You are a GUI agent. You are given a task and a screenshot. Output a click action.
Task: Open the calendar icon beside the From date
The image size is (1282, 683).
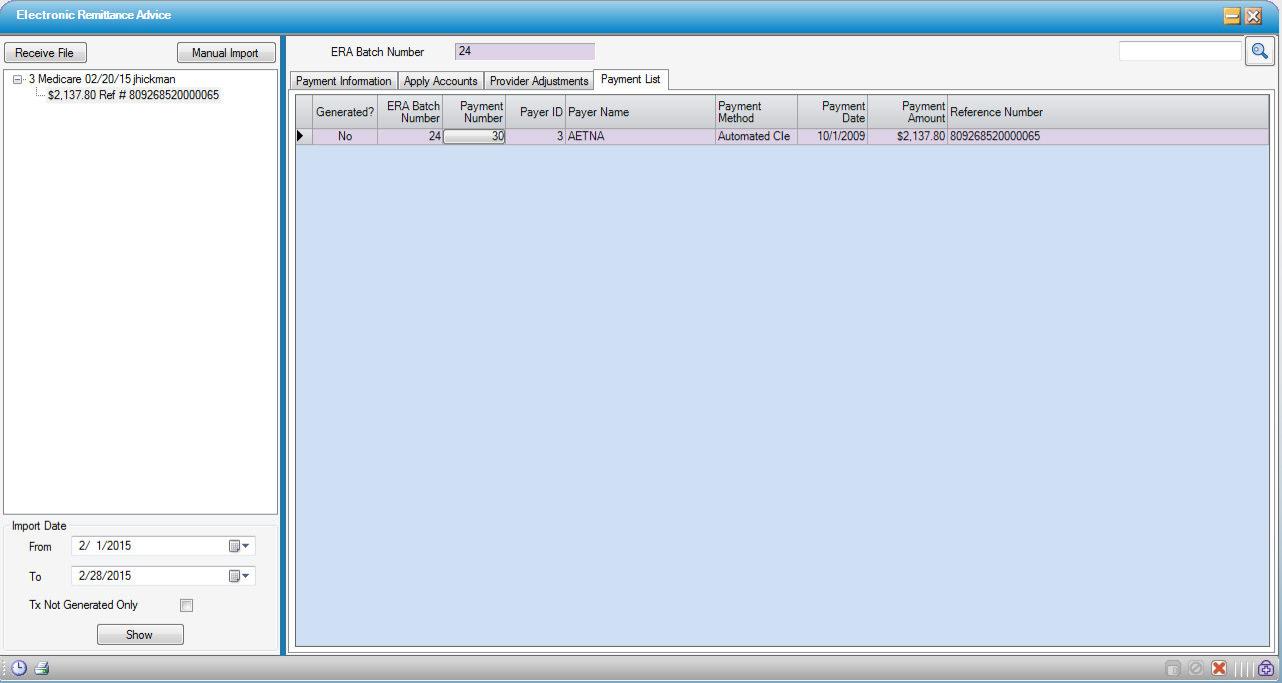tap(233, 546)
